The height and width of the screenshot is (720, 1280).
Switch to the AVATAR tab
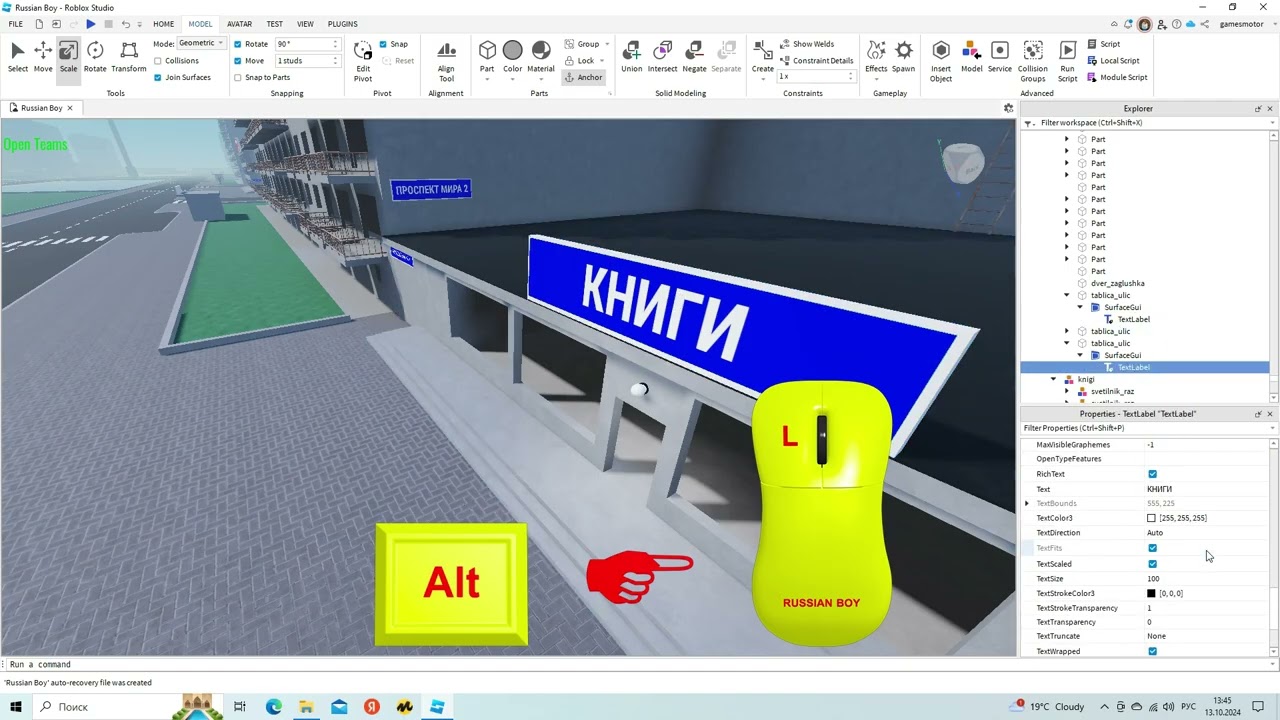click(239, 23)
